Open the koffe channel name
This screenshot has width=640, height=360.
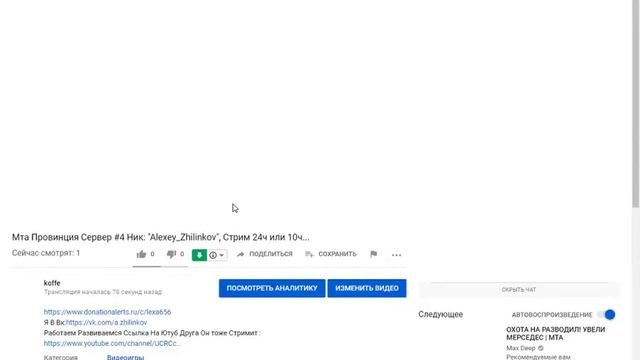(52, 283)
